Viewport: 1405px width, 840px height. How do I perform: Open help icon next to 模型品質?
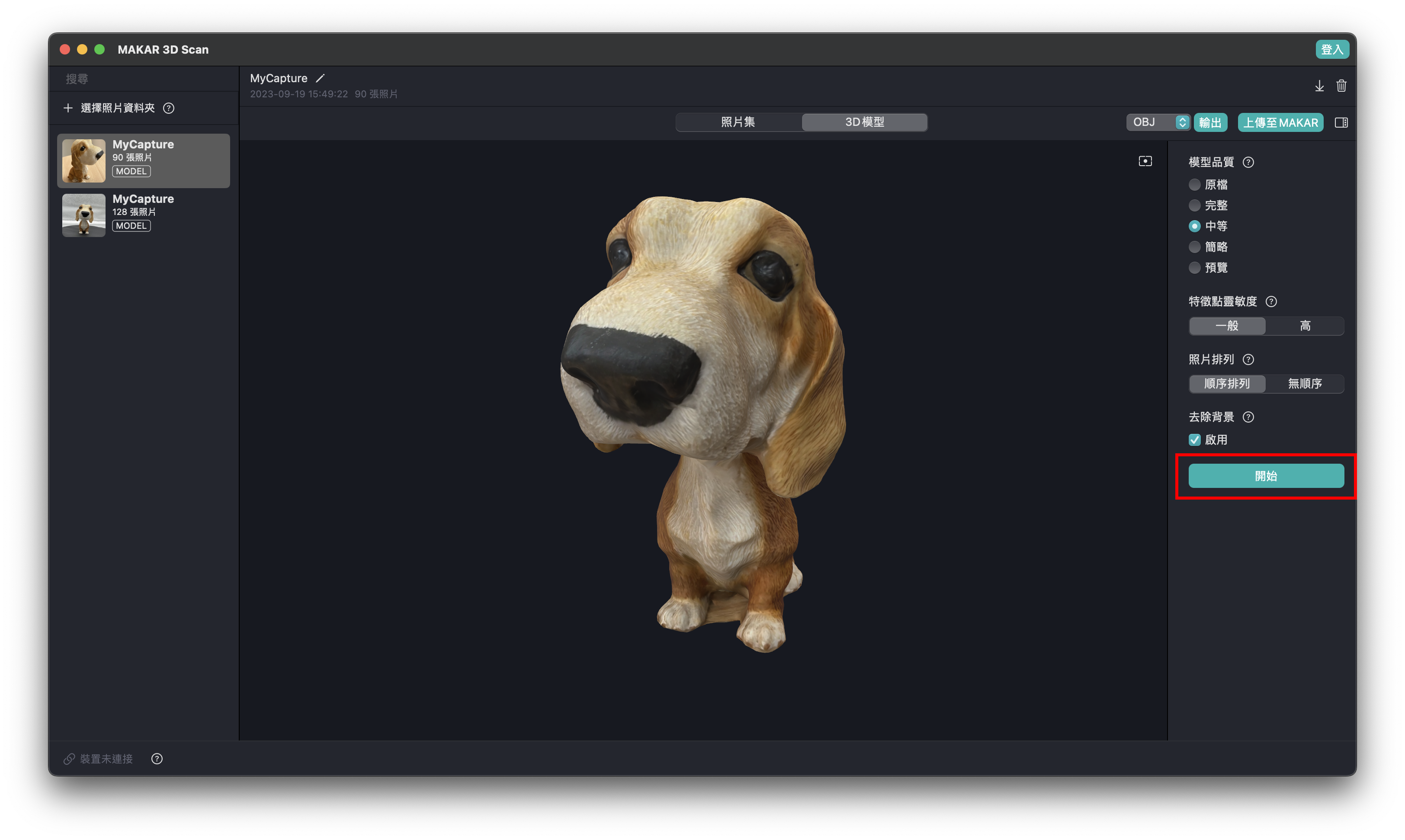(x=1248, y=163)
